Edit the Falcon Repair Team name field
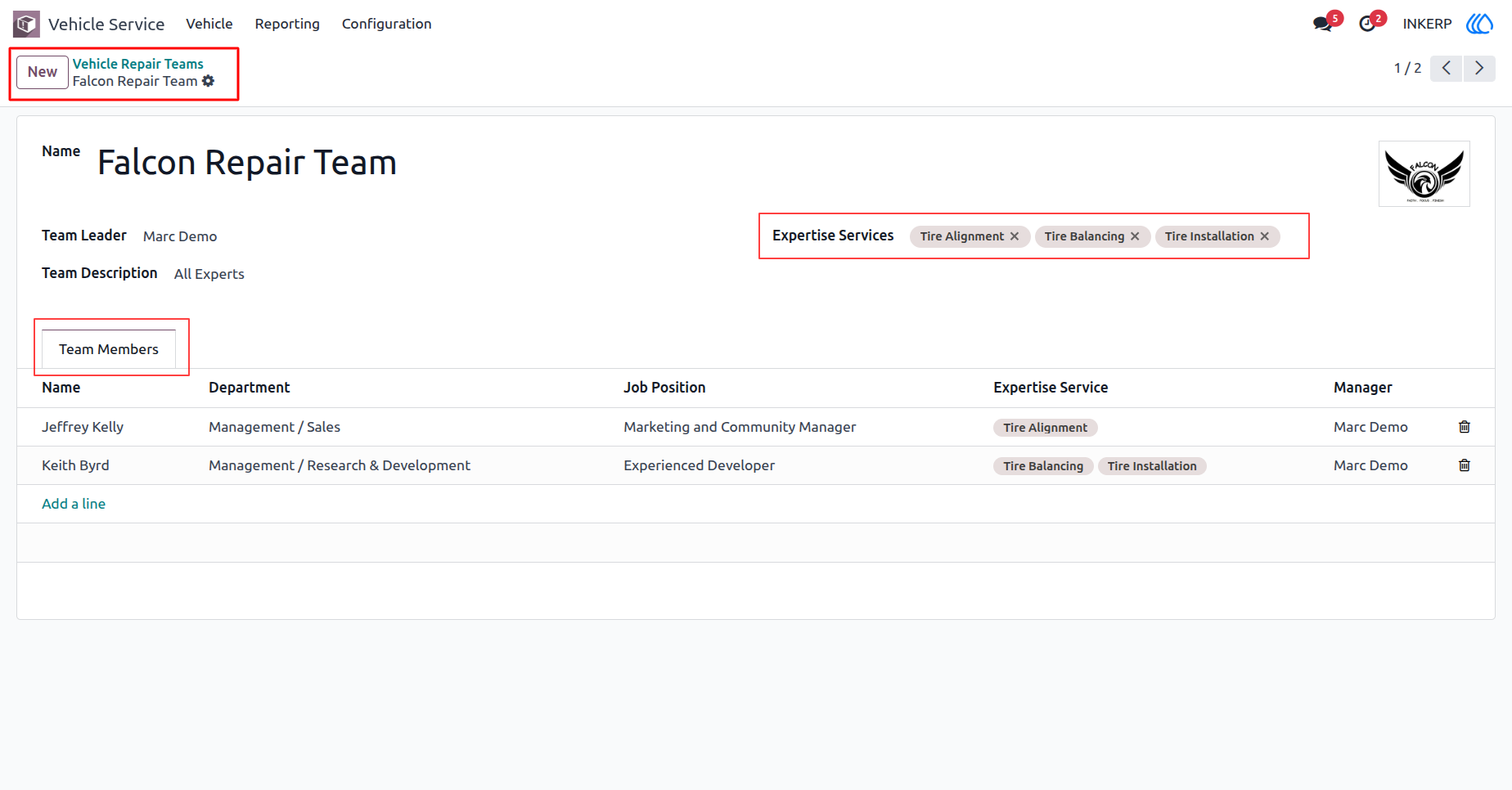The width and height of the screenshot is (1512, 790). click(247, 163)
